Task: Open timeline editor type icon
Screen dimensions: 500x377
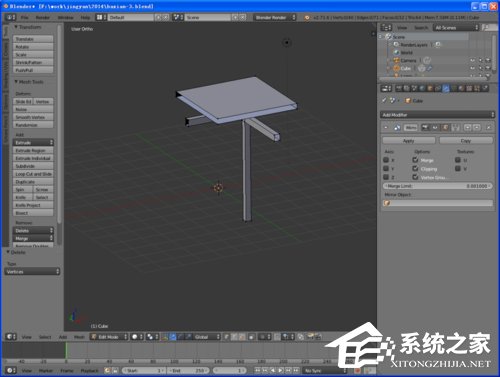Action: point(11,370)
